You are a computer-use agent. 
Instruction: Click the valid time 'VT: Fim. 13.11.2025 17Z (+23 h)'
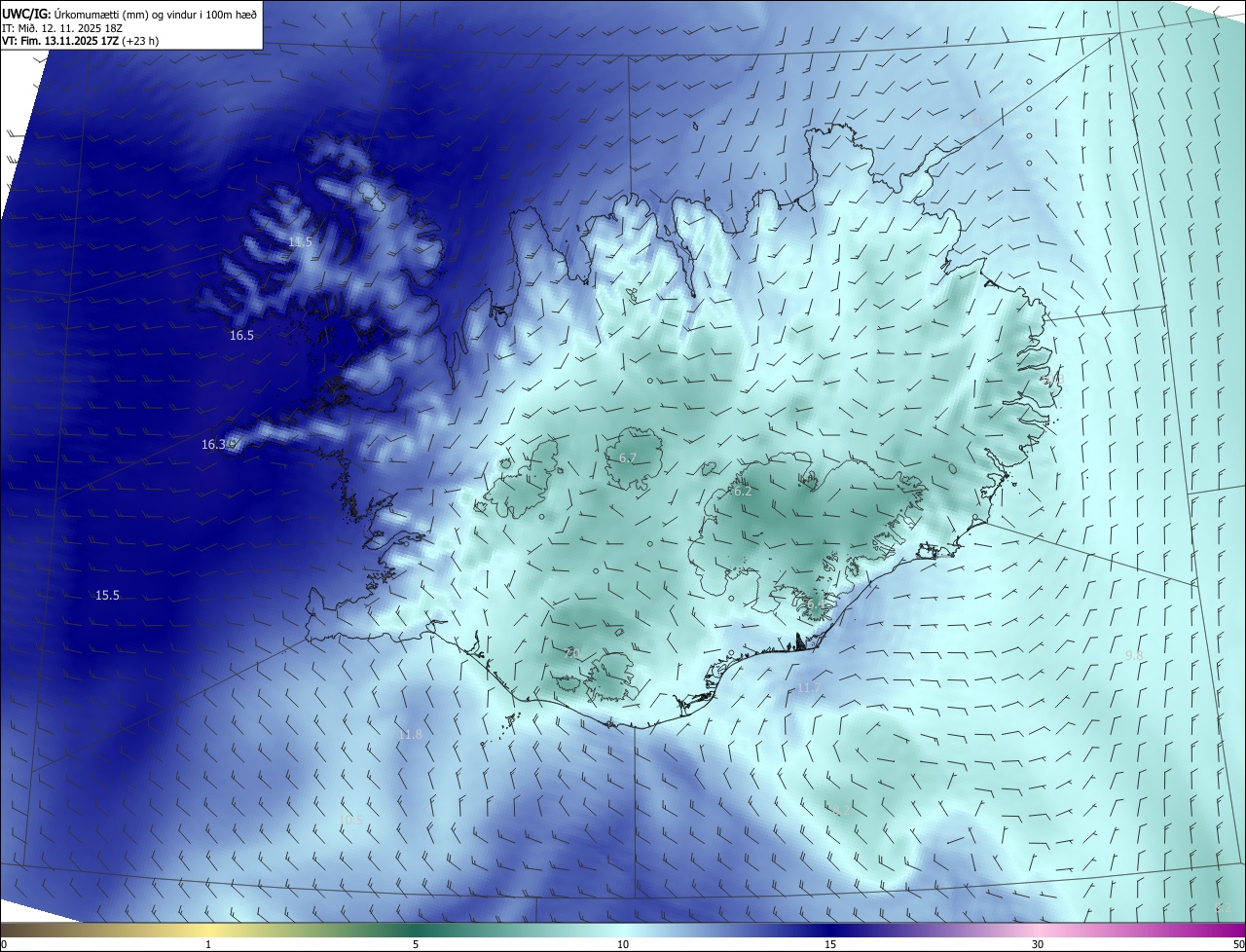[81, 41]
